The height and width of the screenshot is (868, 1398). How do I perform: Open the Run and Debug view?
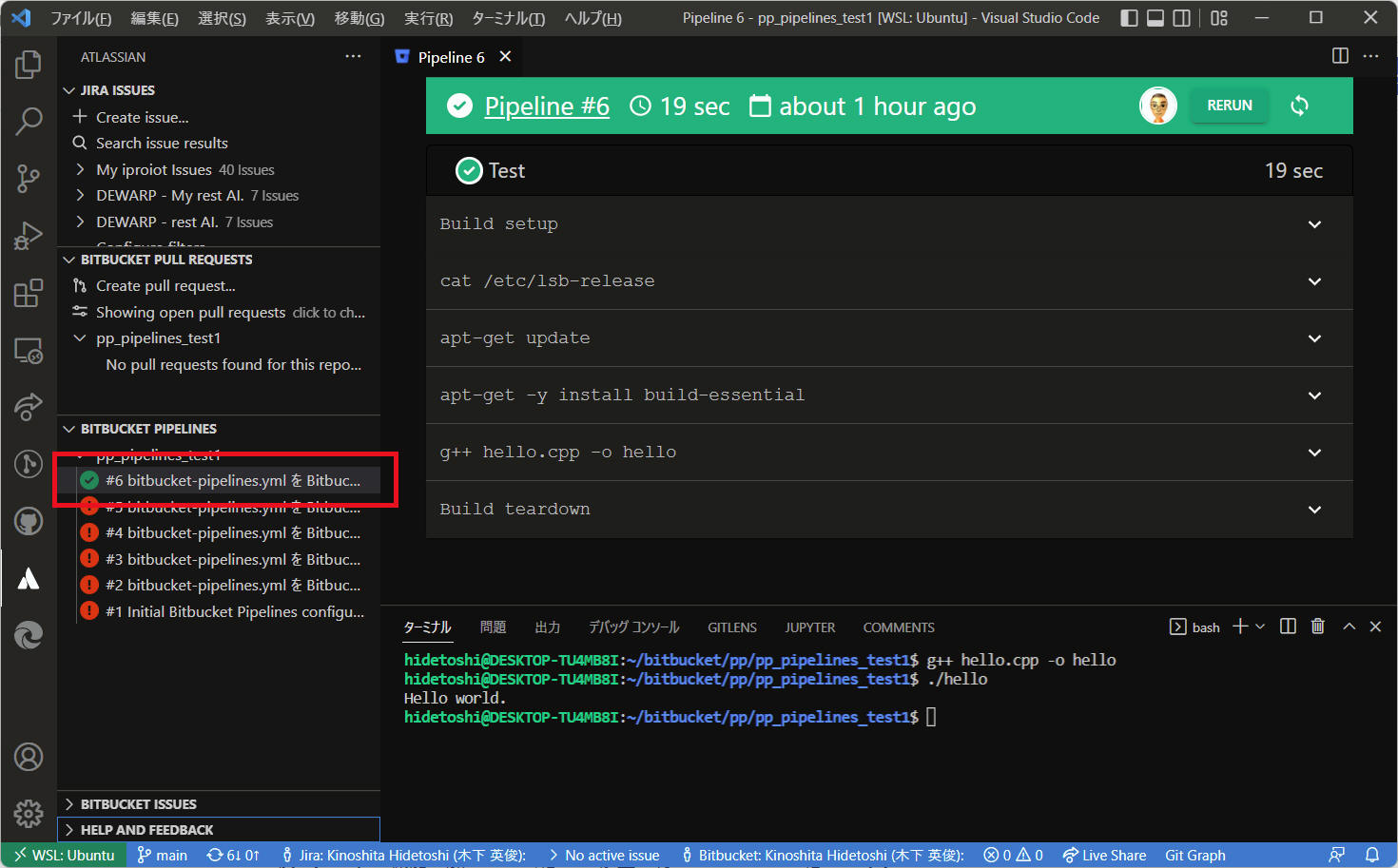[x=28, y=236]
